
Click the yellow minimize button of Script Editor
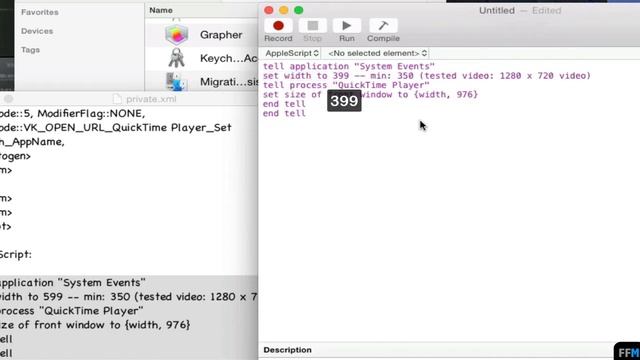(284, 10)
